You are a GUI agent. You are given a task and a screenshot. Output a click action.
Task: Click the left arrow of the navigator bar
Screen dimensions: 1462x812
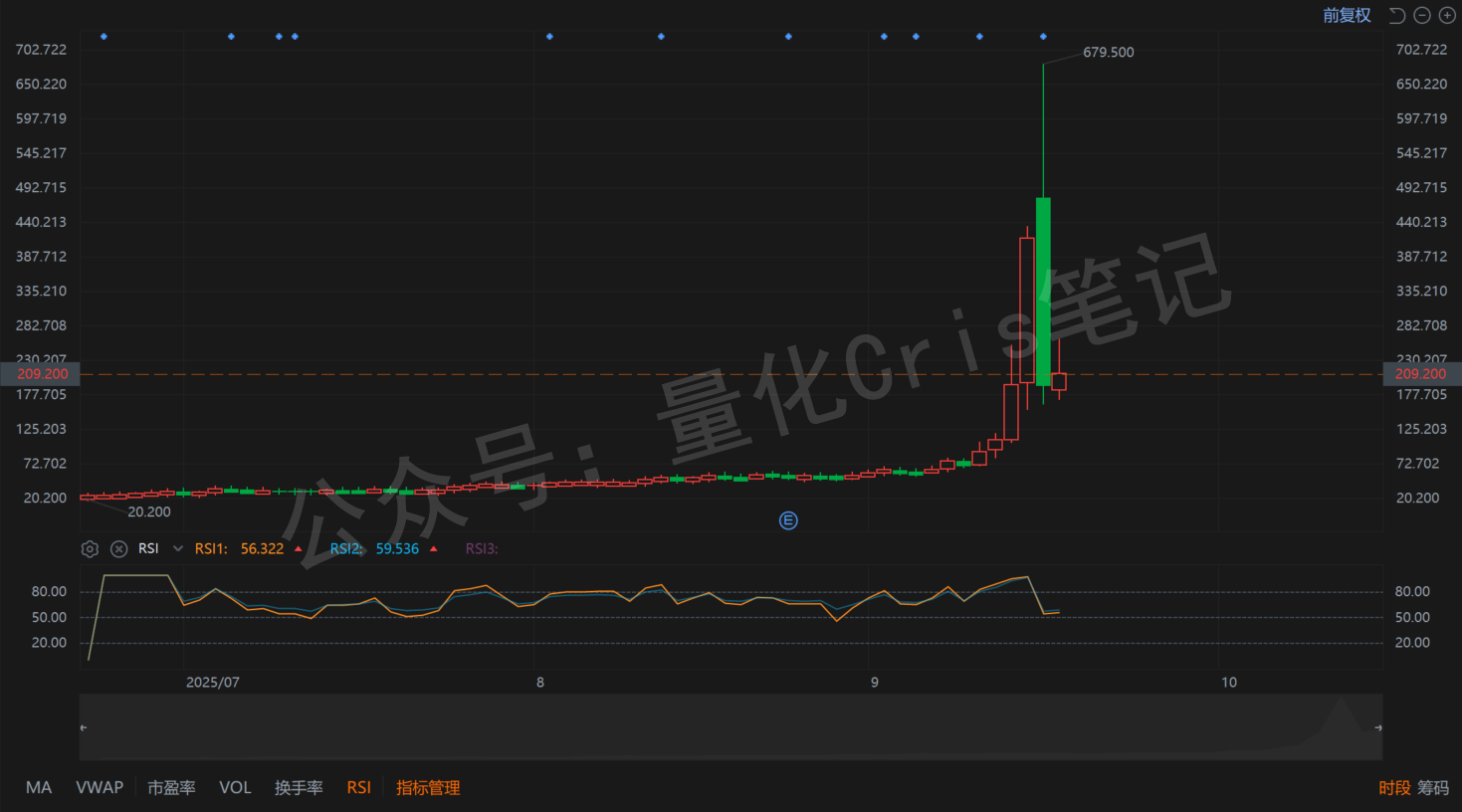[84, 727]
